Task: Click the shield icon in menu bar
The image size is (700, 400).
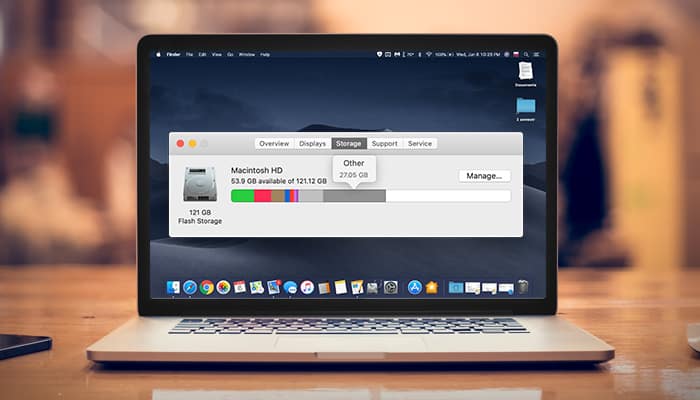Action: (x=379, y=54)
